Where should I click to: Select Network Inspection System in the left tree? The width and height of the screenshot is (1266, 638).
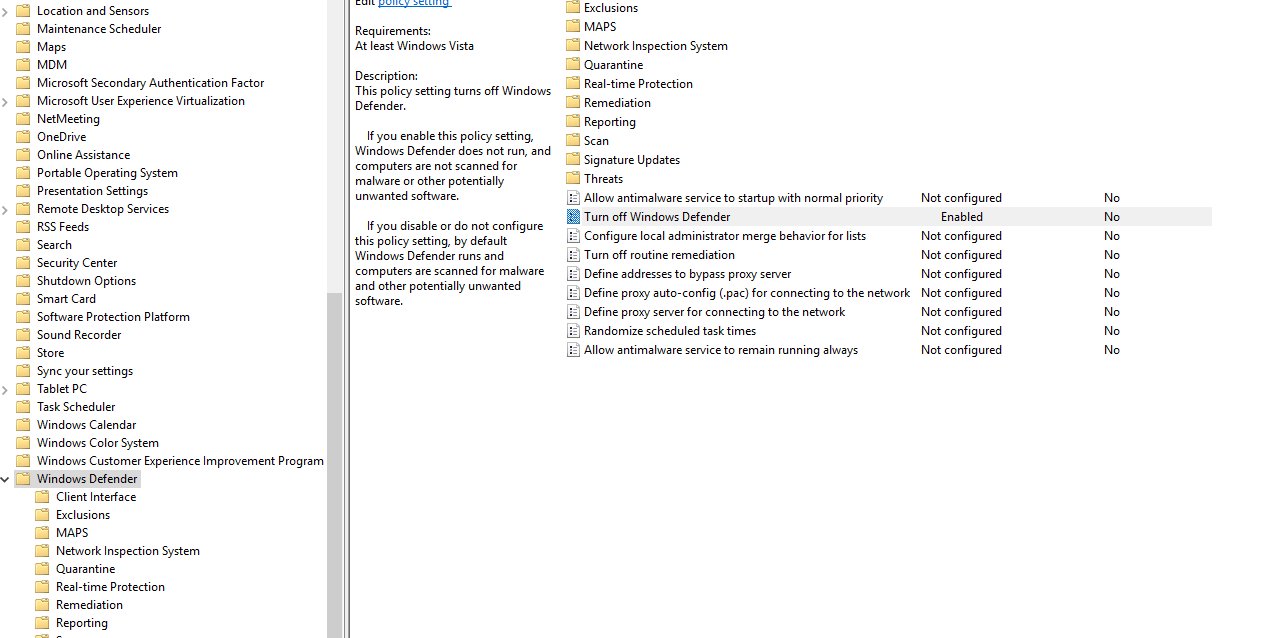[128, 551]
